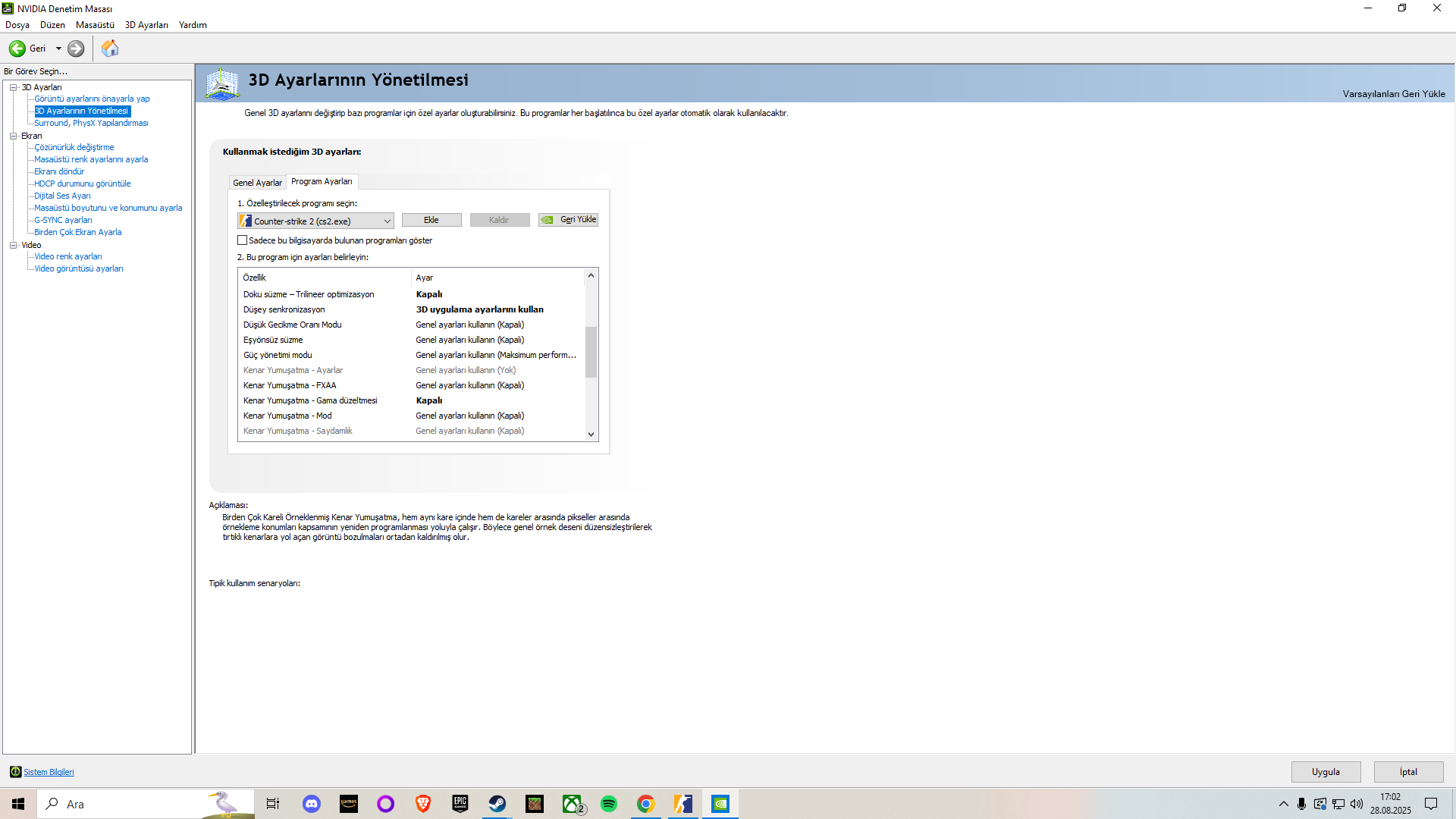Click the settings list scrollbar thumb
Screen dimensions: 1456x819
click(591, 352)
